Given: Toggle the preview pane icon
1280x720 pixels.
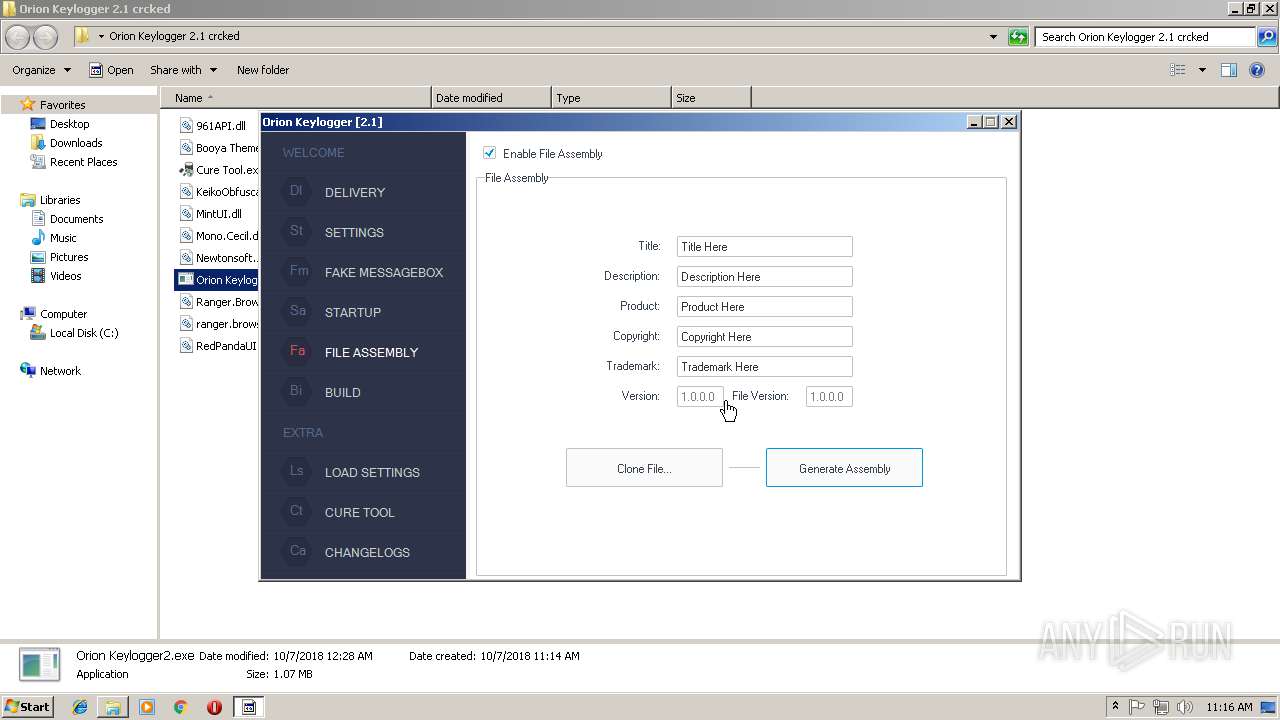Looking at the screenshot, I should click(1229, 70).
